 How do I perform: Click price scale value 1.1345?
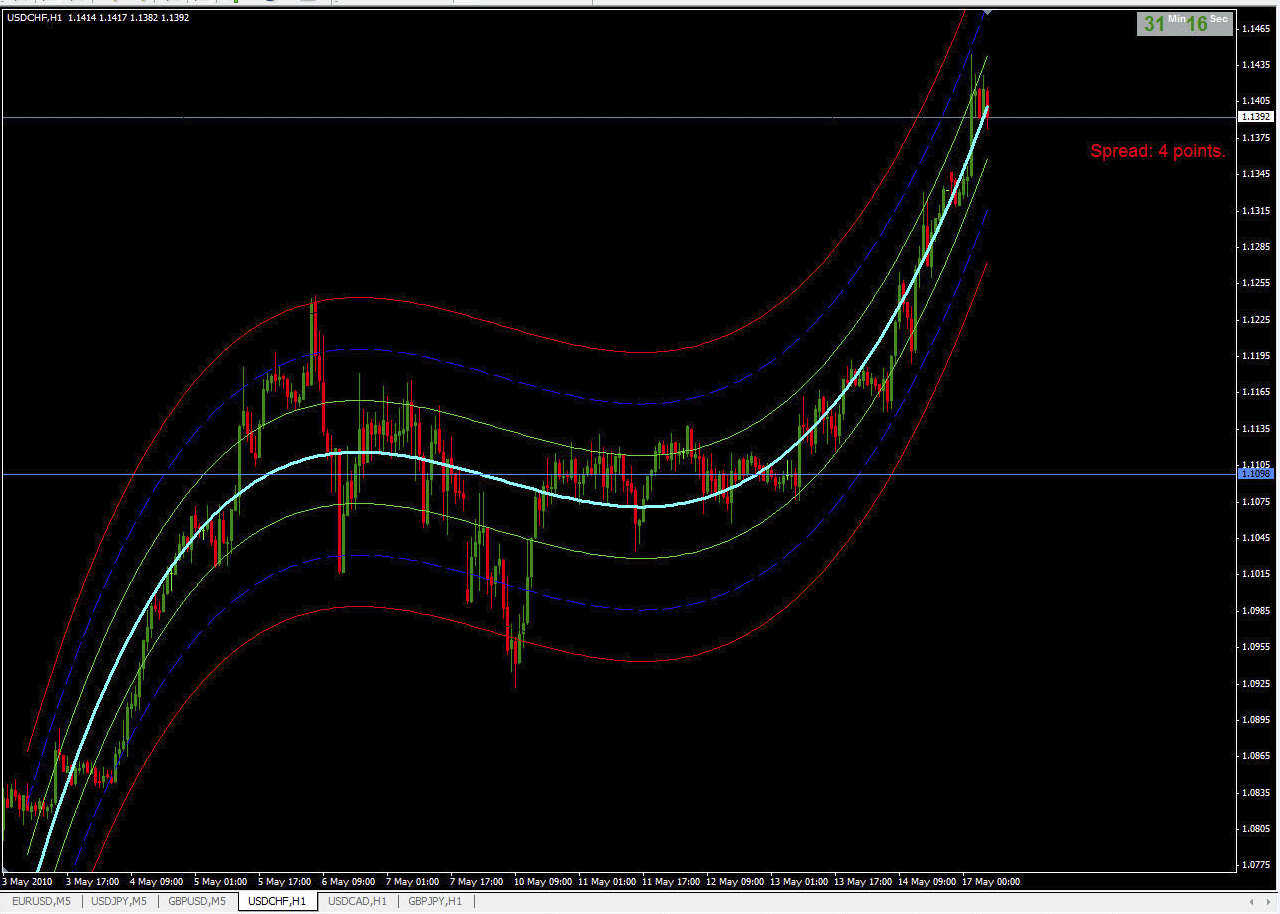click(x=1256, y=174)
